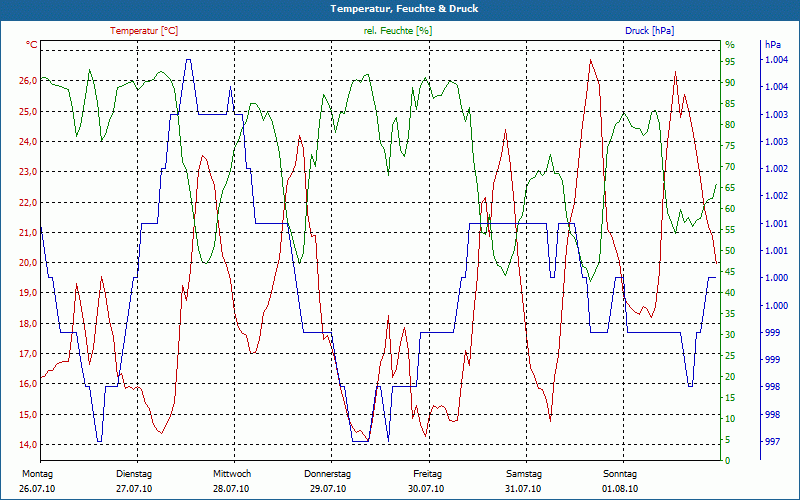Click "55" on the green humidity axis
The height and width of the screenshot is (500, 800).
pos(730,230)
